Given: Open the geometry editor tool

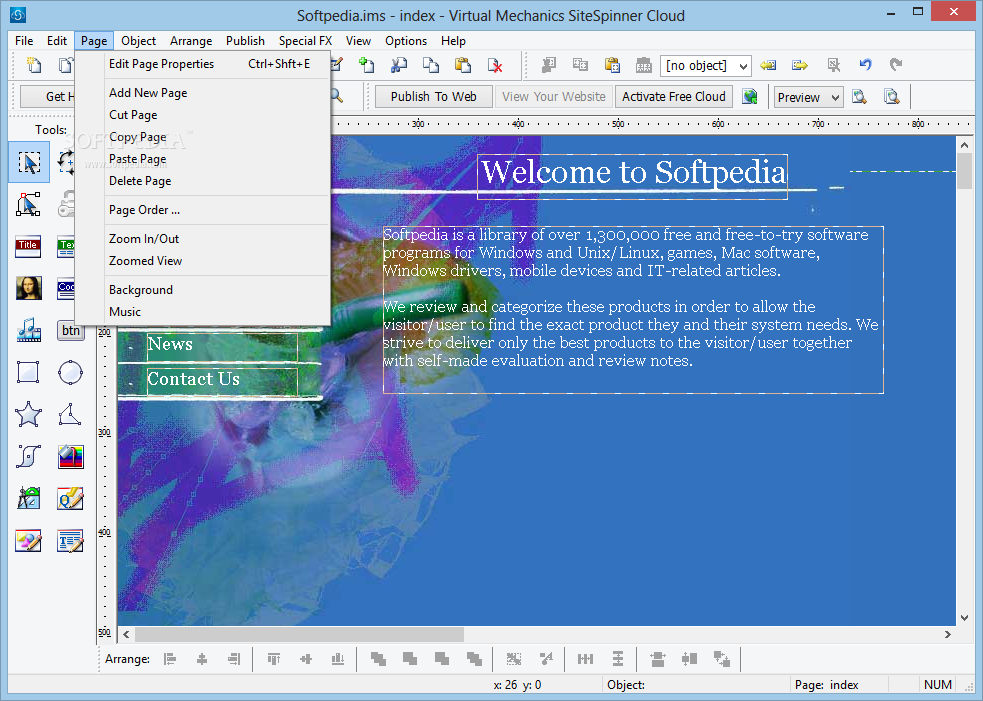Looking at the screenshot, I should pos(28,498).
